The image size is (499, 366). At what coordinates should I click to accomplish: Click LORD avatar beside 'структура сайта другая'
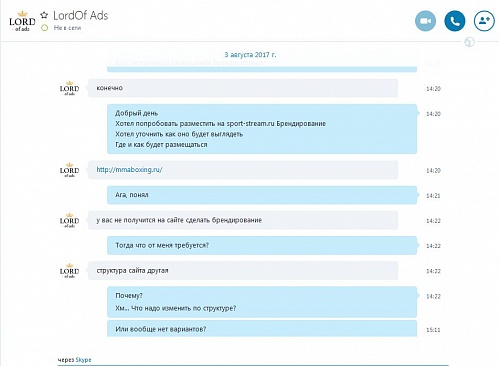coord(69,271)
